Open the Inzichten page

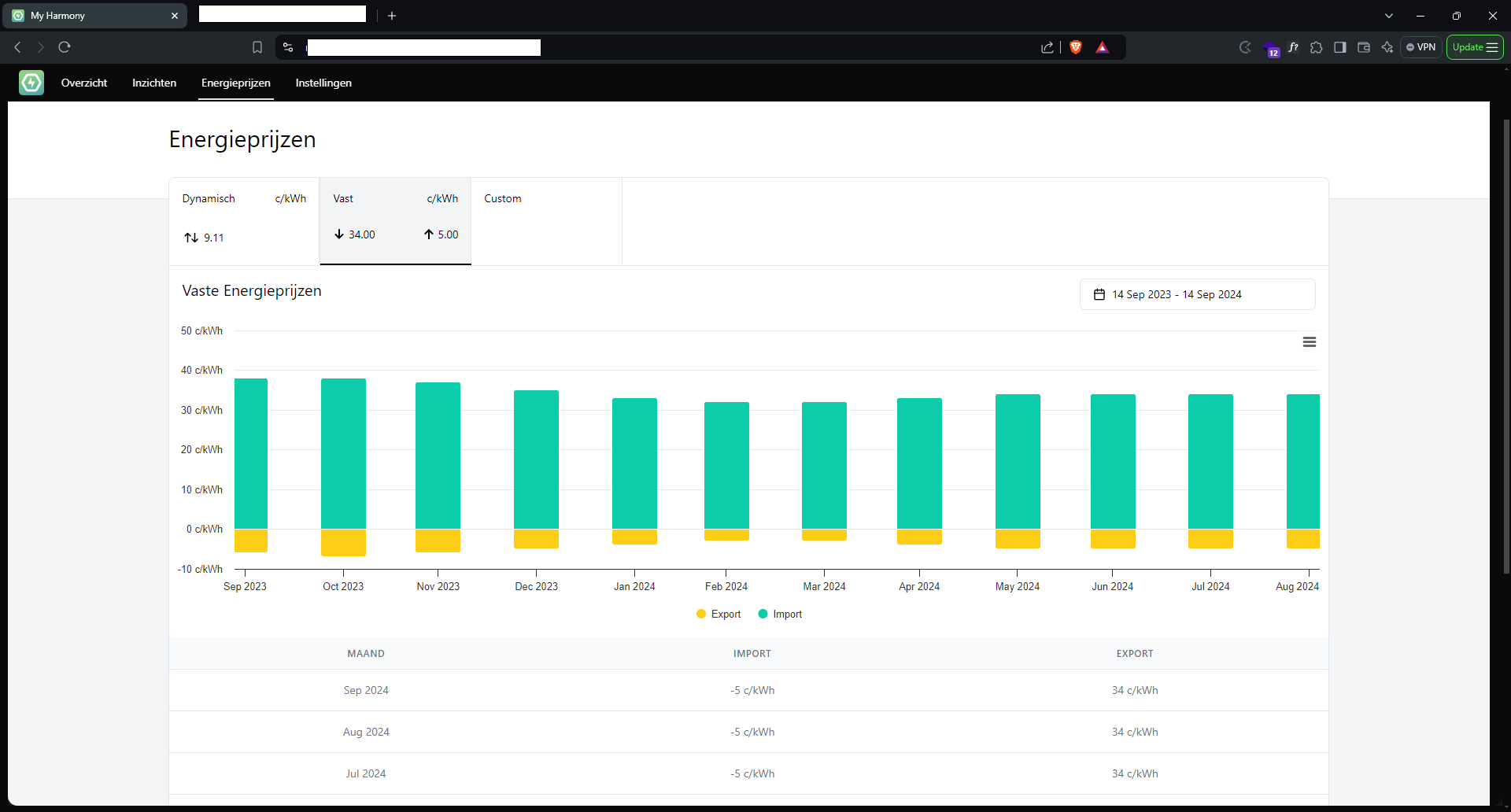(154, 83)
